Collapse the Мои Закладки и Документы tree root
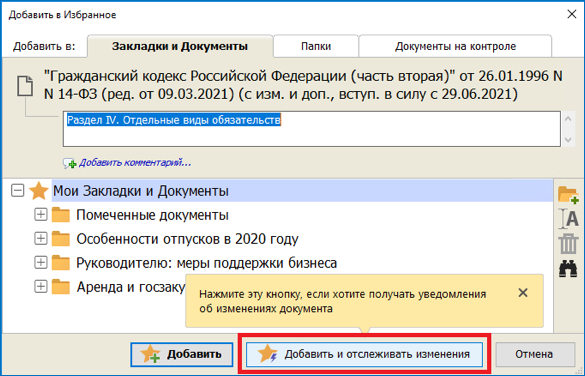 (18, 191)
